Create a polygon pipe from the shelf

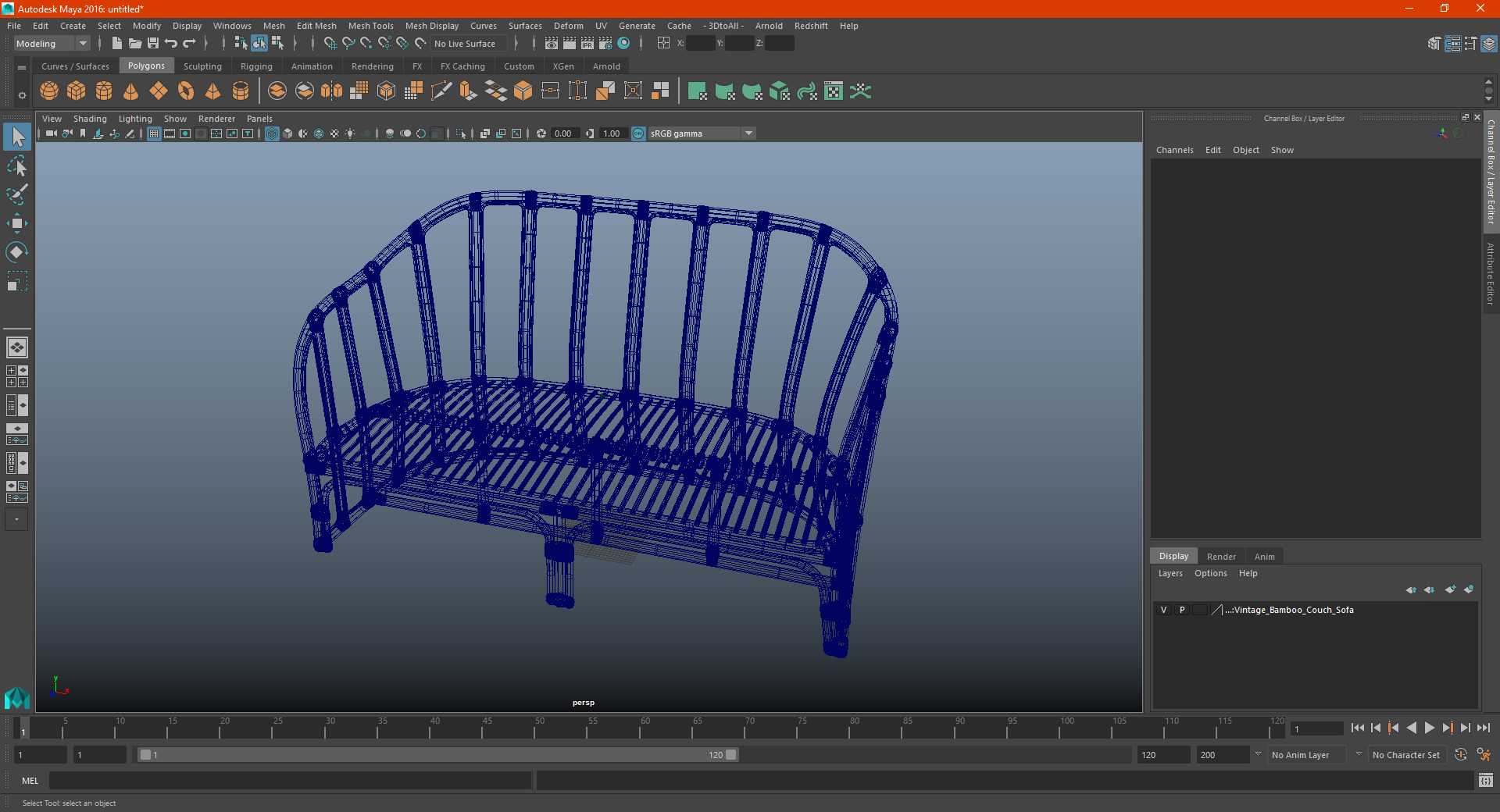click(x=241, y=91)
